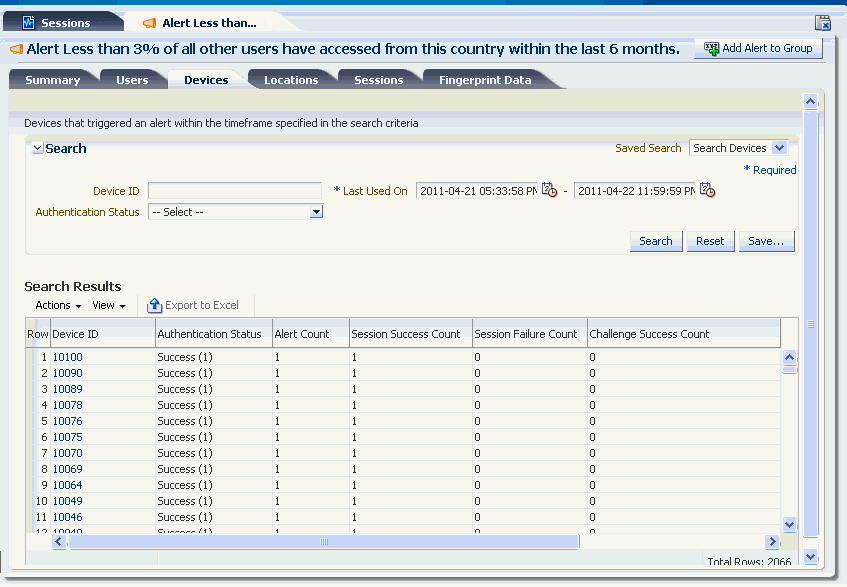This screenshot has width=847, height=587.
Task: Click the horizontal scrollbar right arrow
Action: [771, 540]
